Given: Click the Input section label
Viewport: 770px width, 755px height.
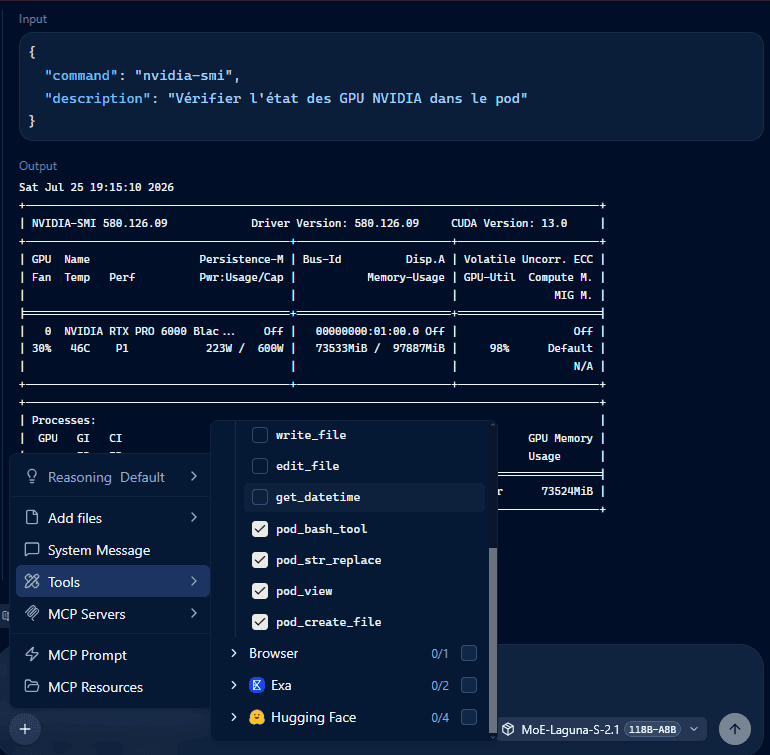Looking at the screenshot, I should (33, 19).
